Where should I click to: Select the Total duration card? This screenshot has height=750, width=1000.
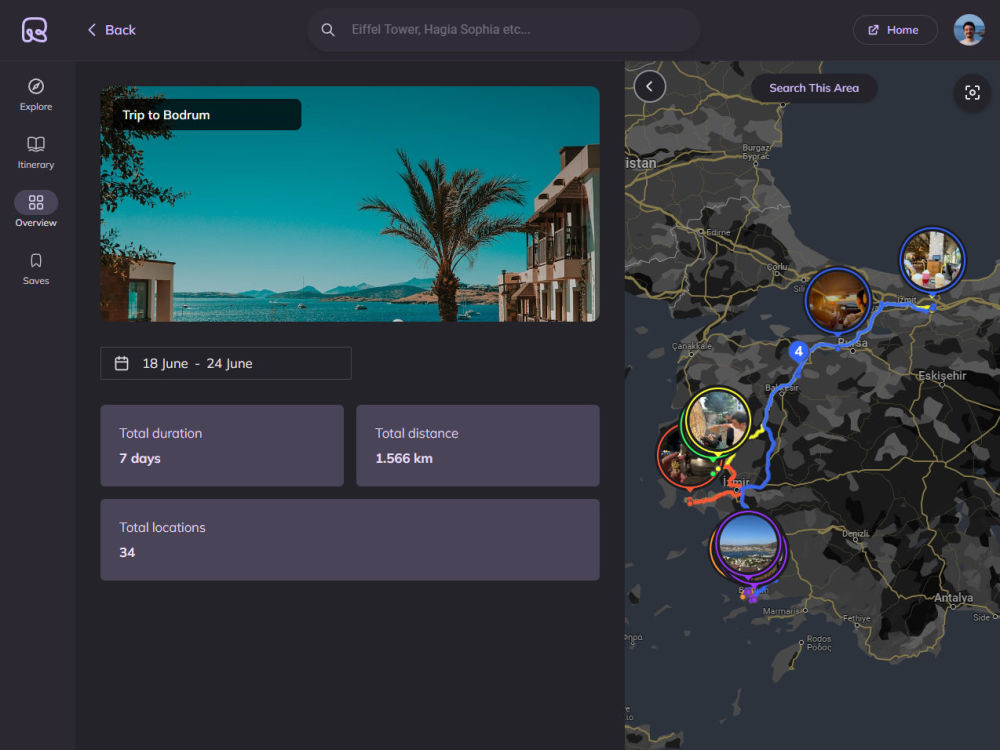(222, 446)
